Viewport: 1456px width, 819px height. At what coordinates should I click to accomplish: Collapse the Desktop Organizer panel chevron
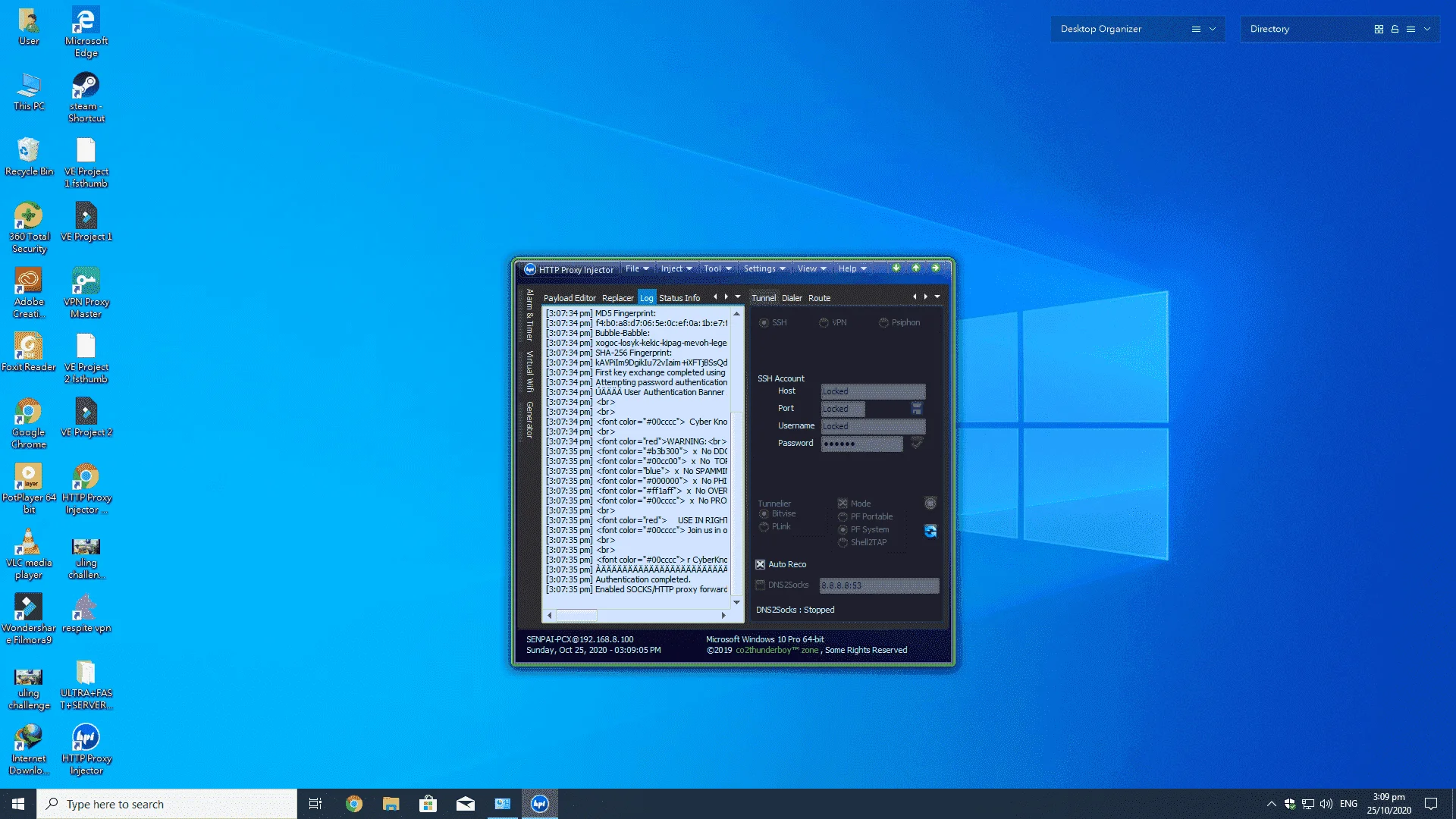coord(1213,29)
